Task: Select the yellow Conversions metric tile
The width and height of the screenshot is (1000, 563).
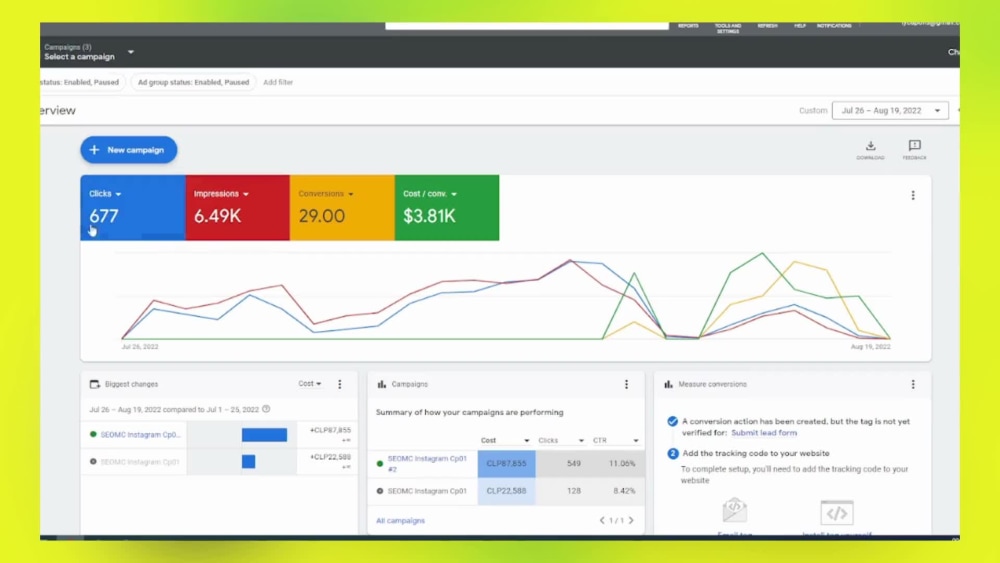Action: coord(342,208)
